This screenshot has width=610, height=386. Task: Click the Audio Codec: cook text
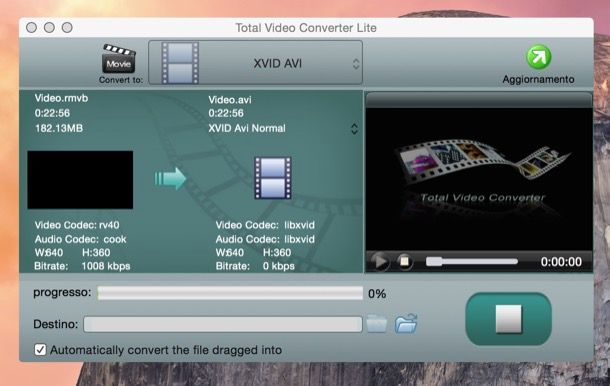(81, 239)
